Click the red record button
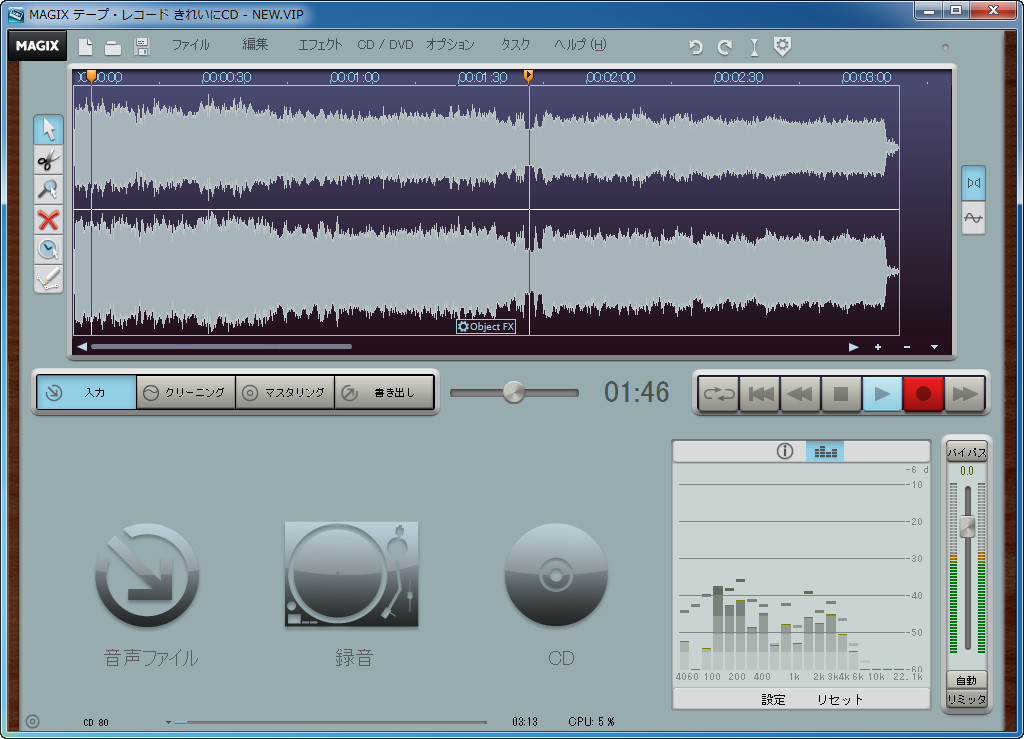 (x=923, y=394)
